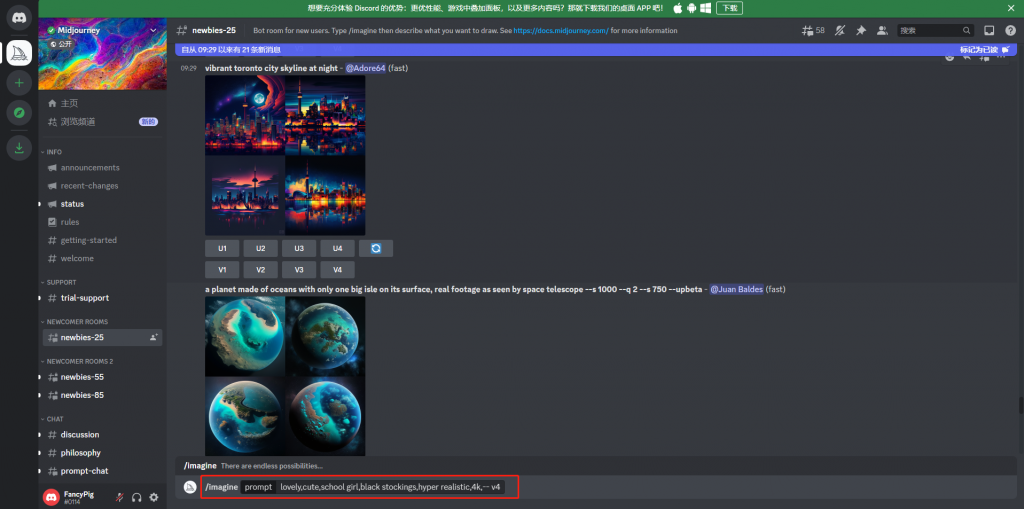The height and width of the screenshot is (509, 1024).
Task: Toggle headphones deafen in user panel
Action: click(136, 497)
